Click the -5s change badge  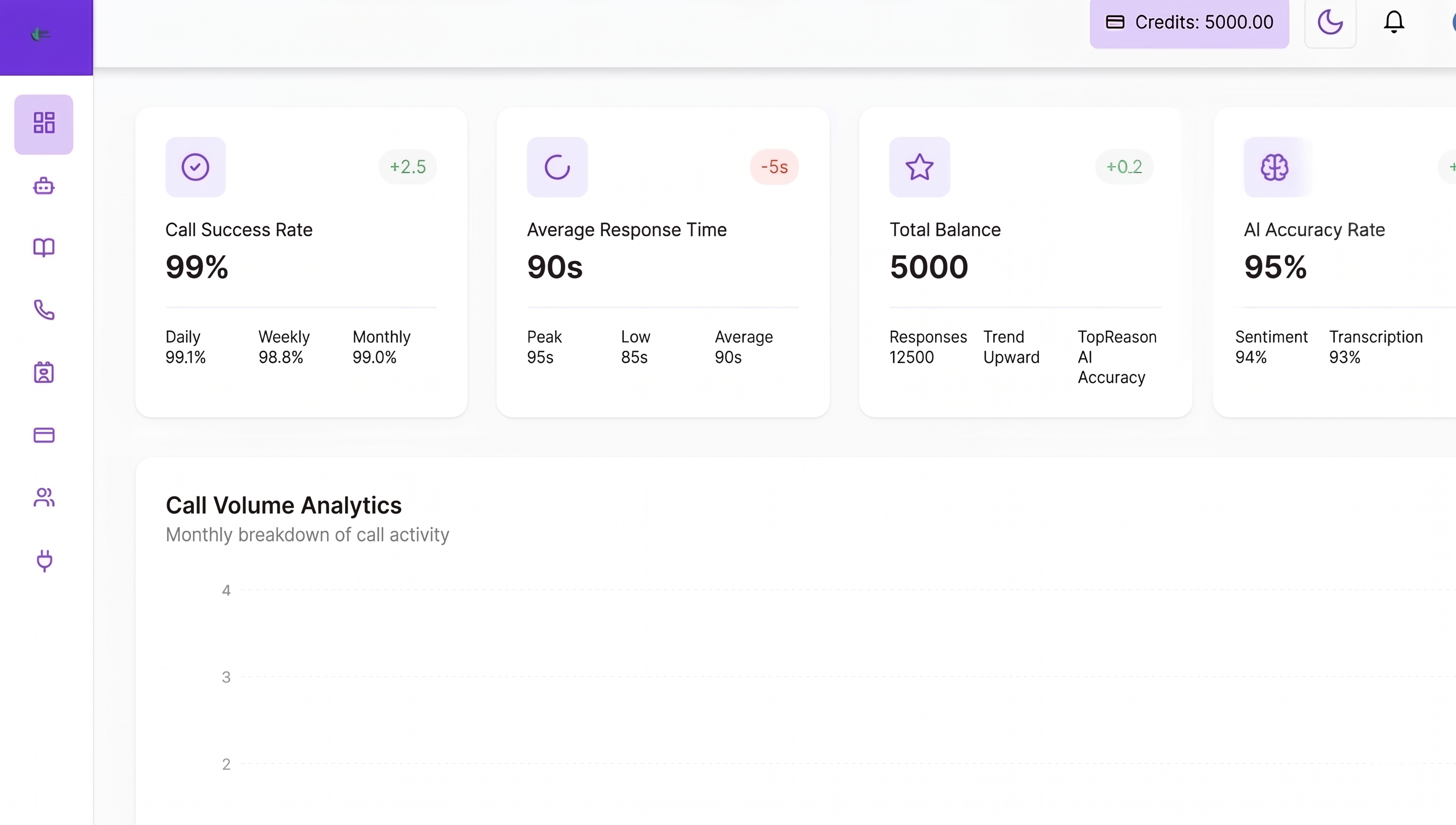774,167
